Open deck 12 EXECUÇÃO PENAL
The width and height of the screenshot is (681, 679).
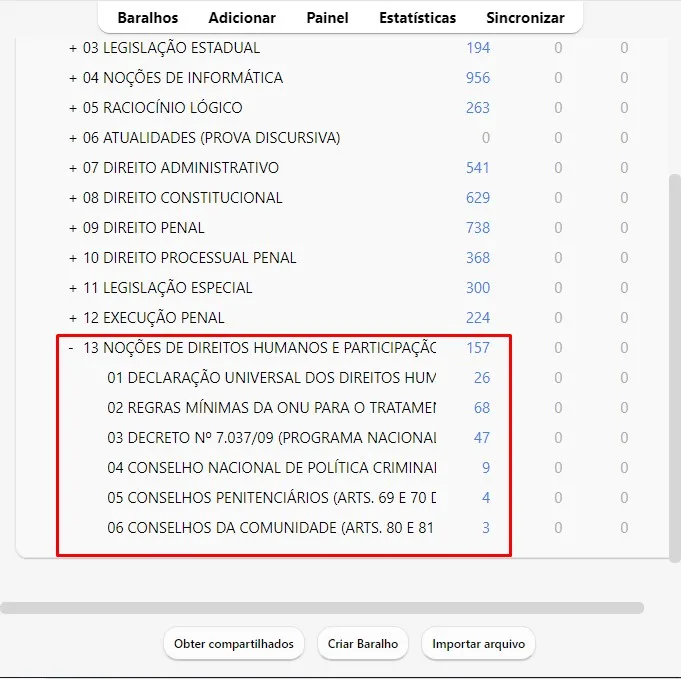pyautogui.click(x=153, y=318)
